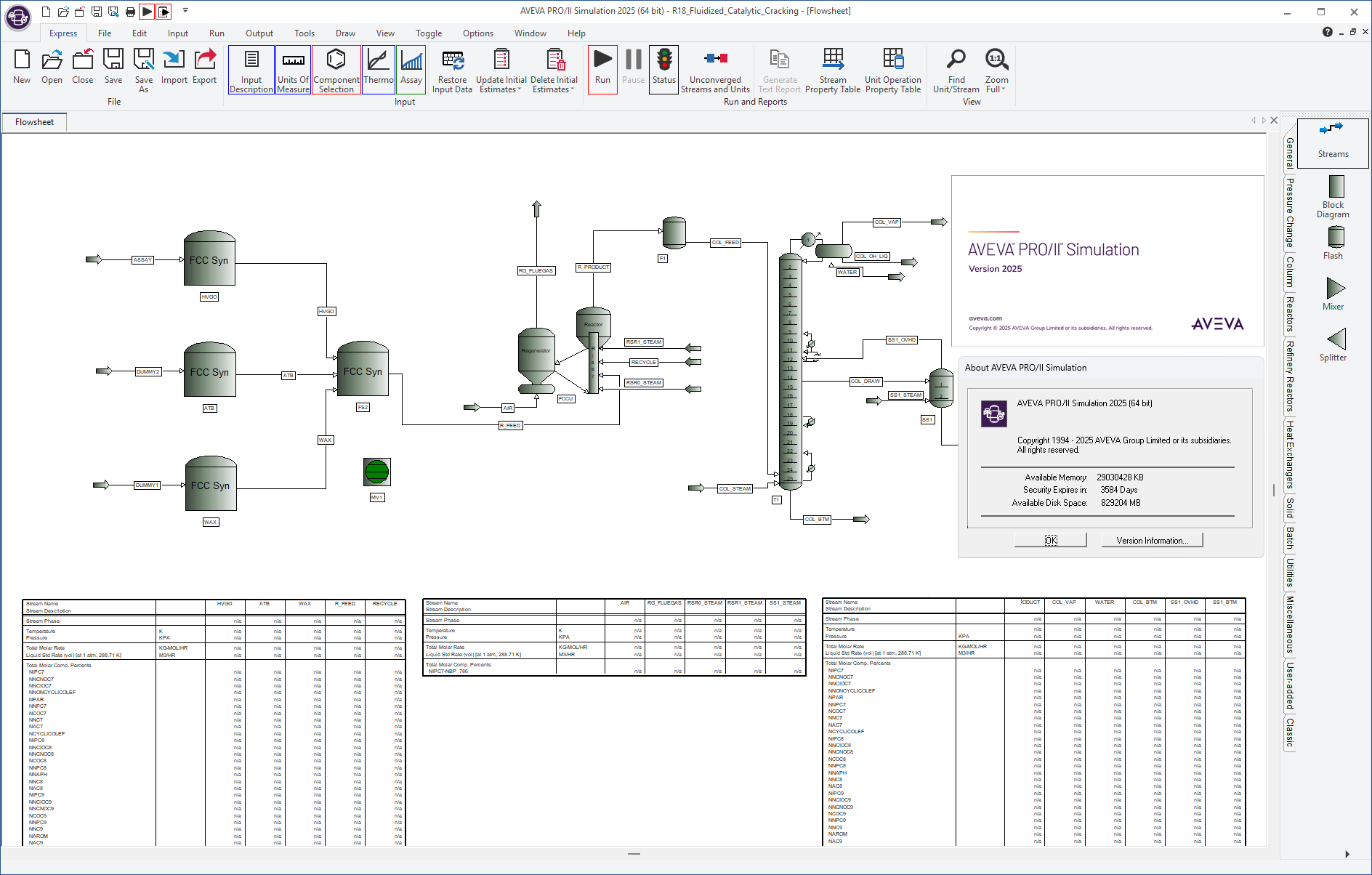Select the Mixer unit icon

point(1333,291)
